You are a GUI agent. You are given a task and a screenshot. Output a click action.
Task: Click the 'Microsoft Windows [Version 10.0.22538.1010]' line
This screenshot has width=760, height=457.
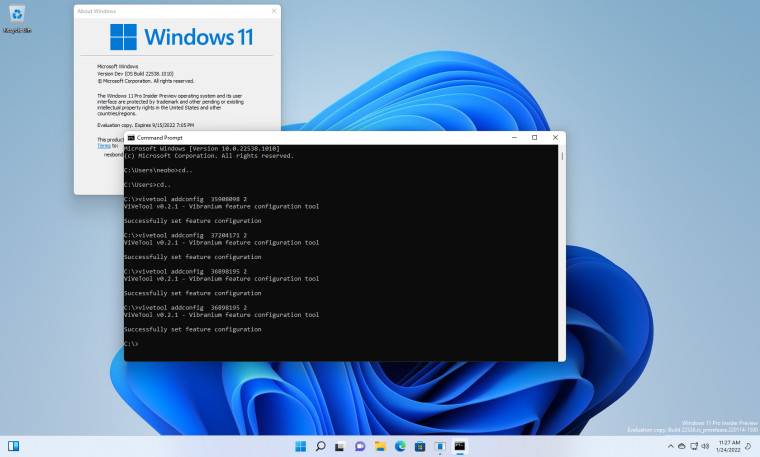[x=202, y=149]
